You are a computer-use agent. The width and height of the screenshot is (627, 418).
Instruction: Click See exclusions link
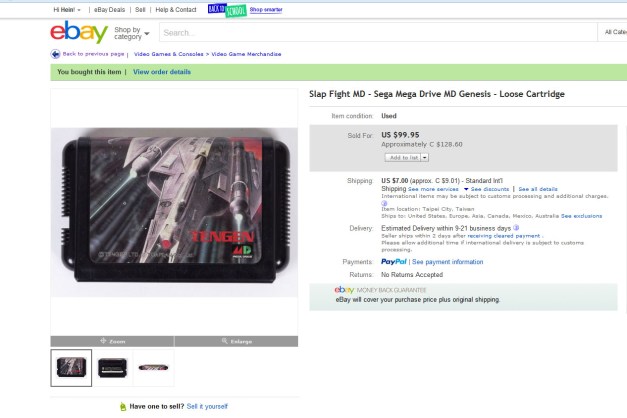coord(581,216)
